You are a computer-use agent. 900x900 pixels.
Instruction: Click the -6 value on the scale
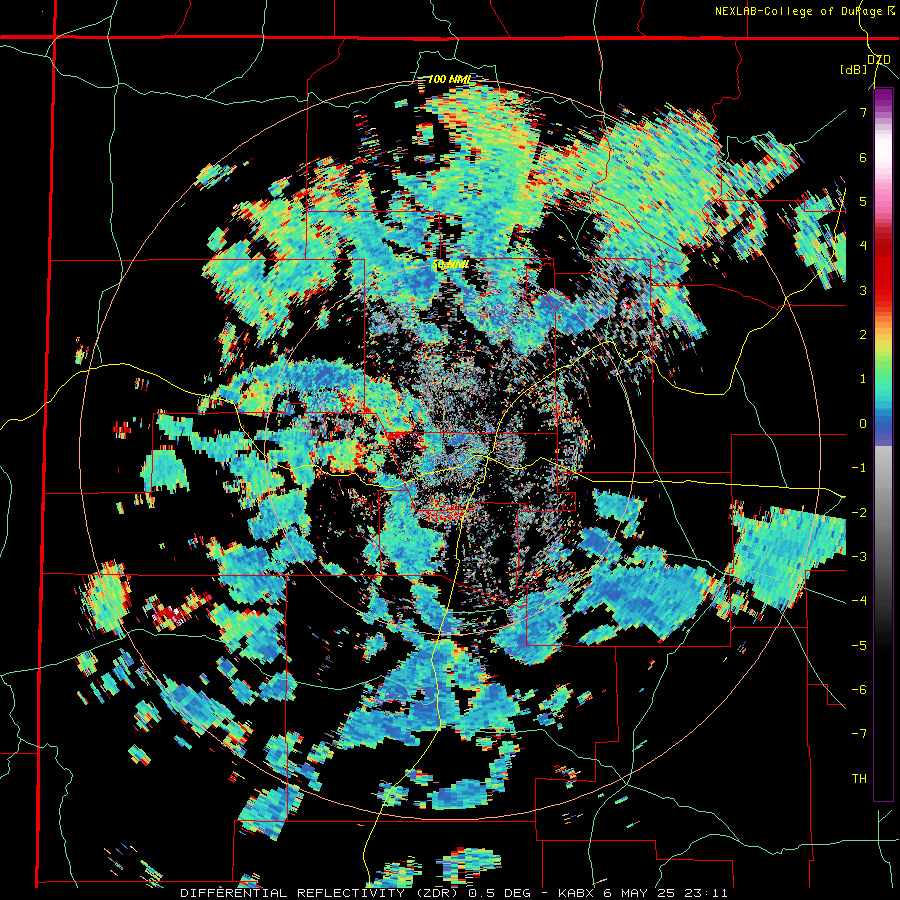point(859,689)
